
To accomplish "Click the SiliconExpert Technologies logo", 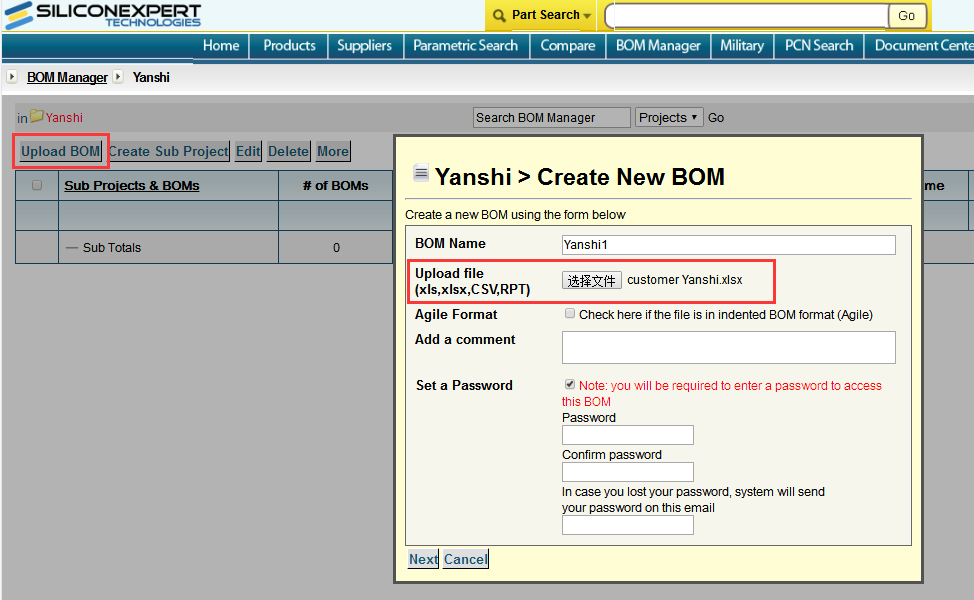I will [102, 16].
